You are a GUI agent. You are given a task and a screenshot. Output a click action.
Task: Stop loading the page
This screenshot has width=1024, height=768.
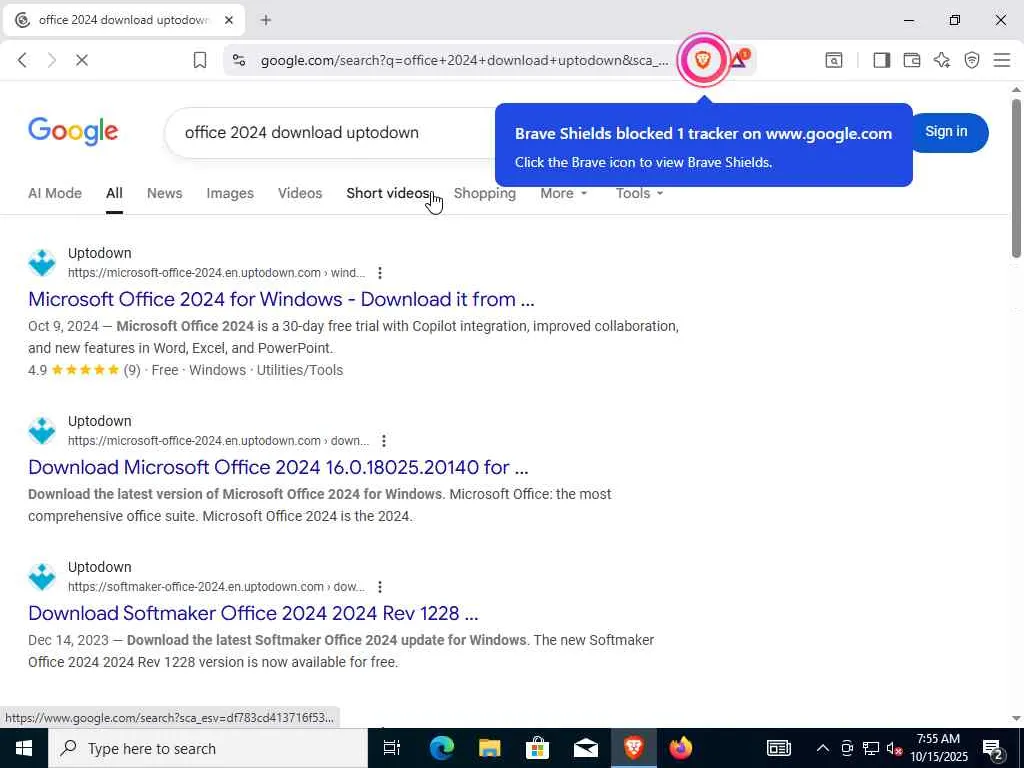click(x=82, y=60)
